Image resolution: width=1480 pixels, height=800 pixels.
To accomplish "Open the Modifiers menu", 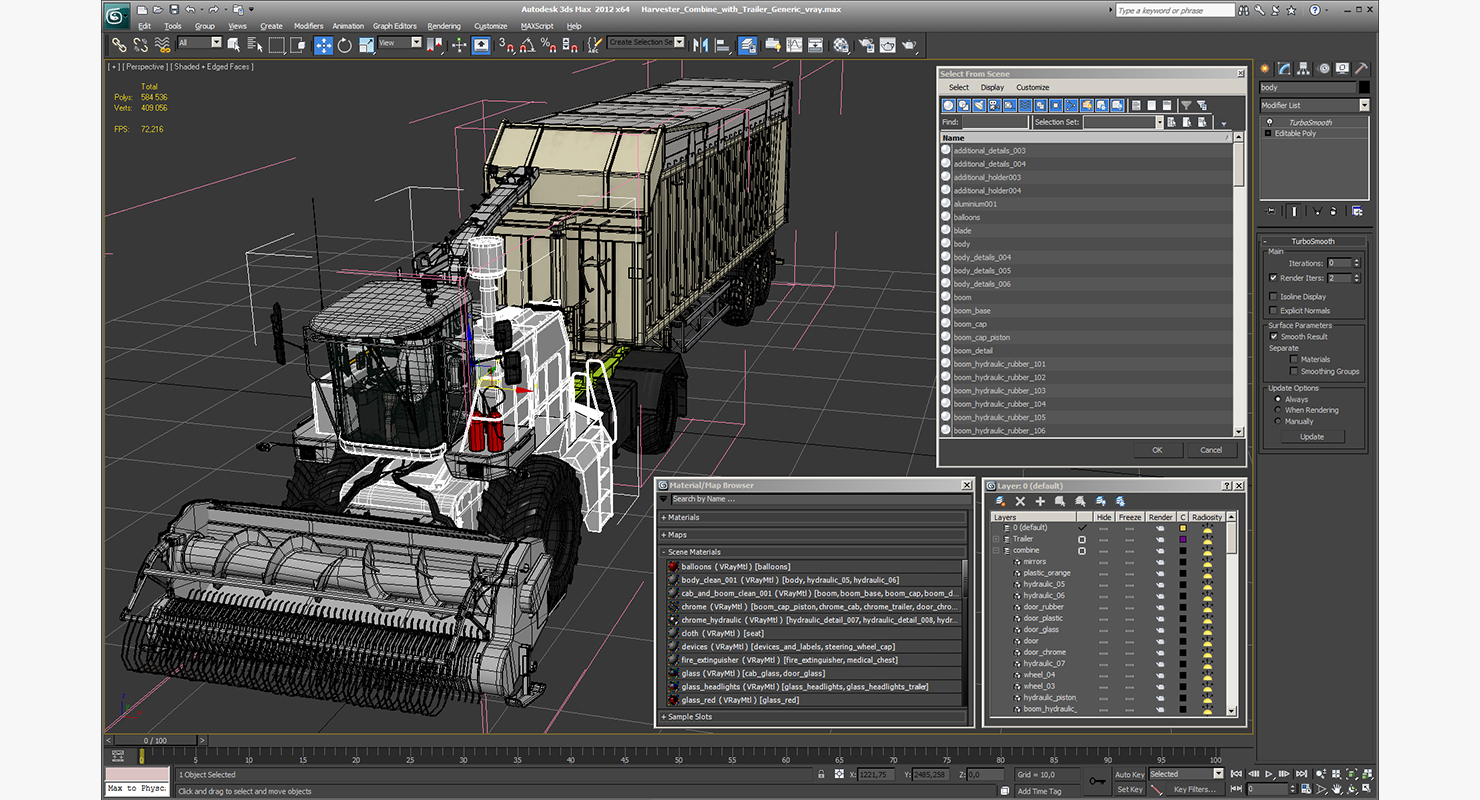I will coord(308,26).
